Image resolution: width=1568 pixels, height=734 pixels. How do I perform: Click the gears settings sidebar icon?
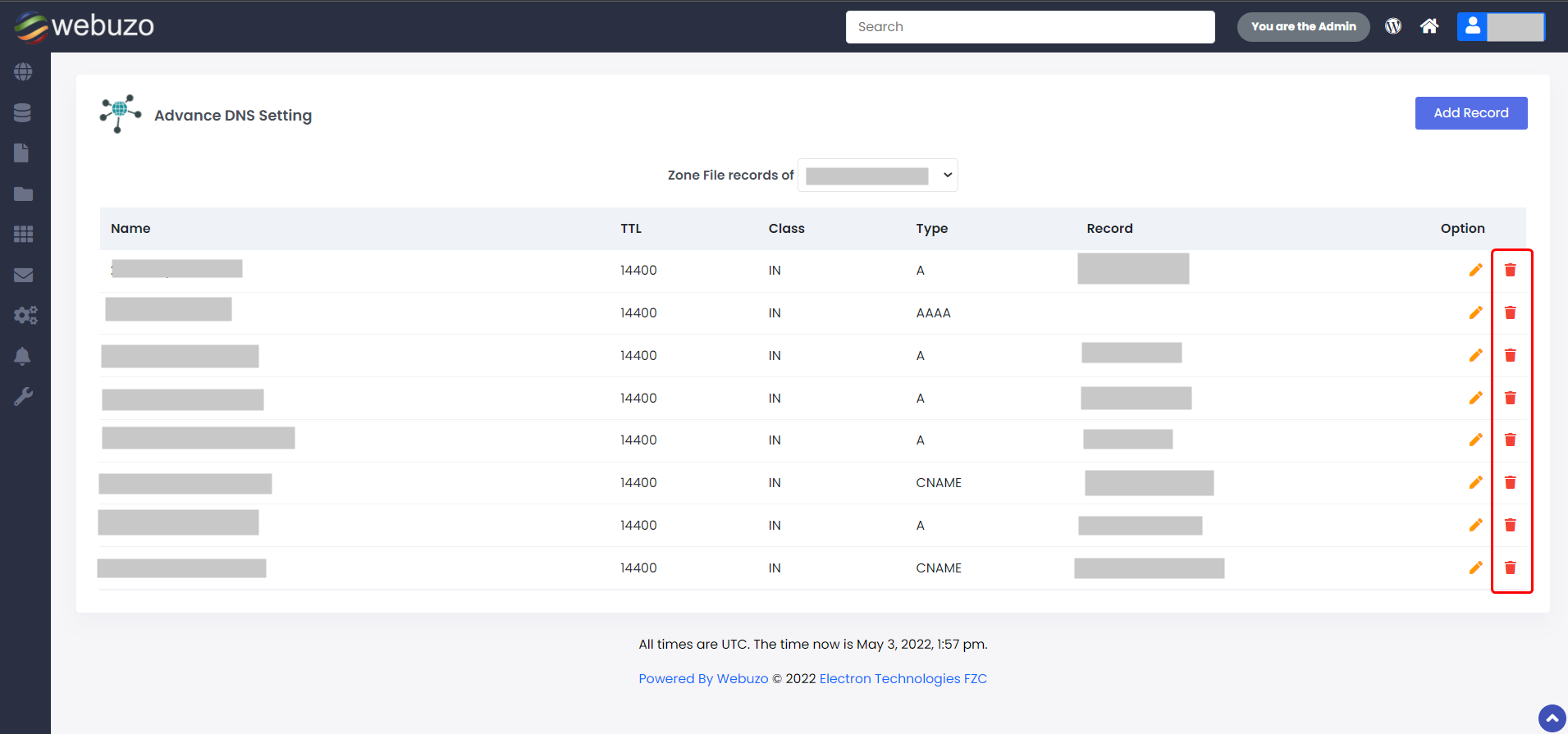25,316
